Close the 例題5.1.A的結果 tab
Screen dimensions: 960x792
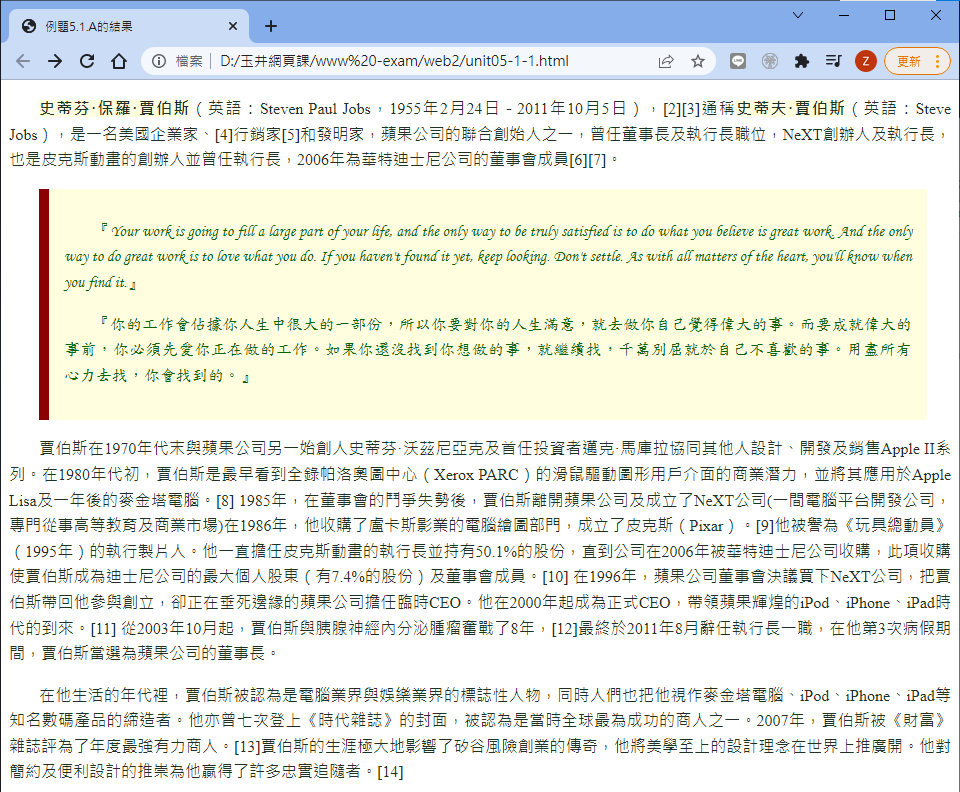tap(233, 26)
